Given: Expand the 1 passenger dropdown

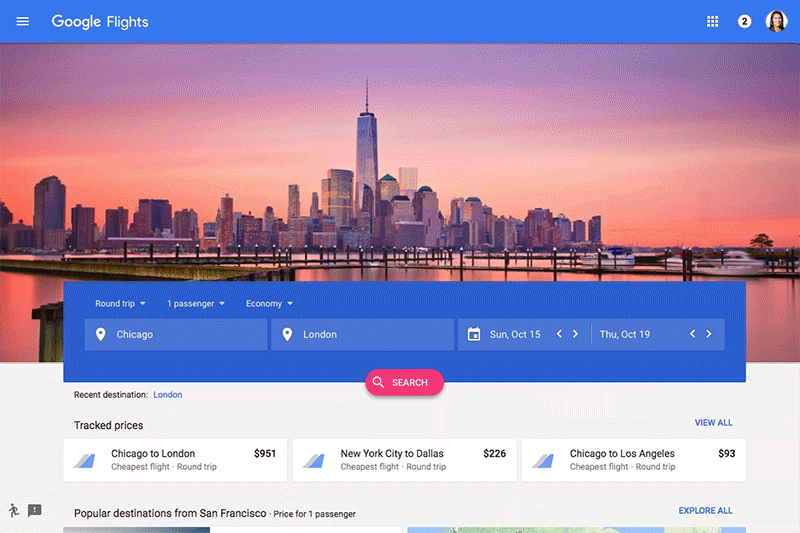Looking at the screenshot, I should (196, 303).
